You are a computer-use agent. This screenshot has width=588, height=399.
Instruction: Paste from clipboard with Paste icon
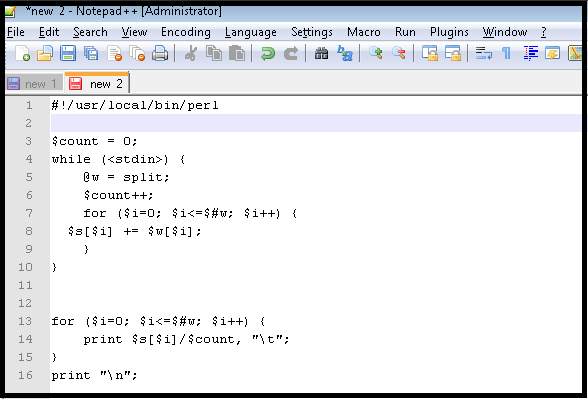pos(237,53)
